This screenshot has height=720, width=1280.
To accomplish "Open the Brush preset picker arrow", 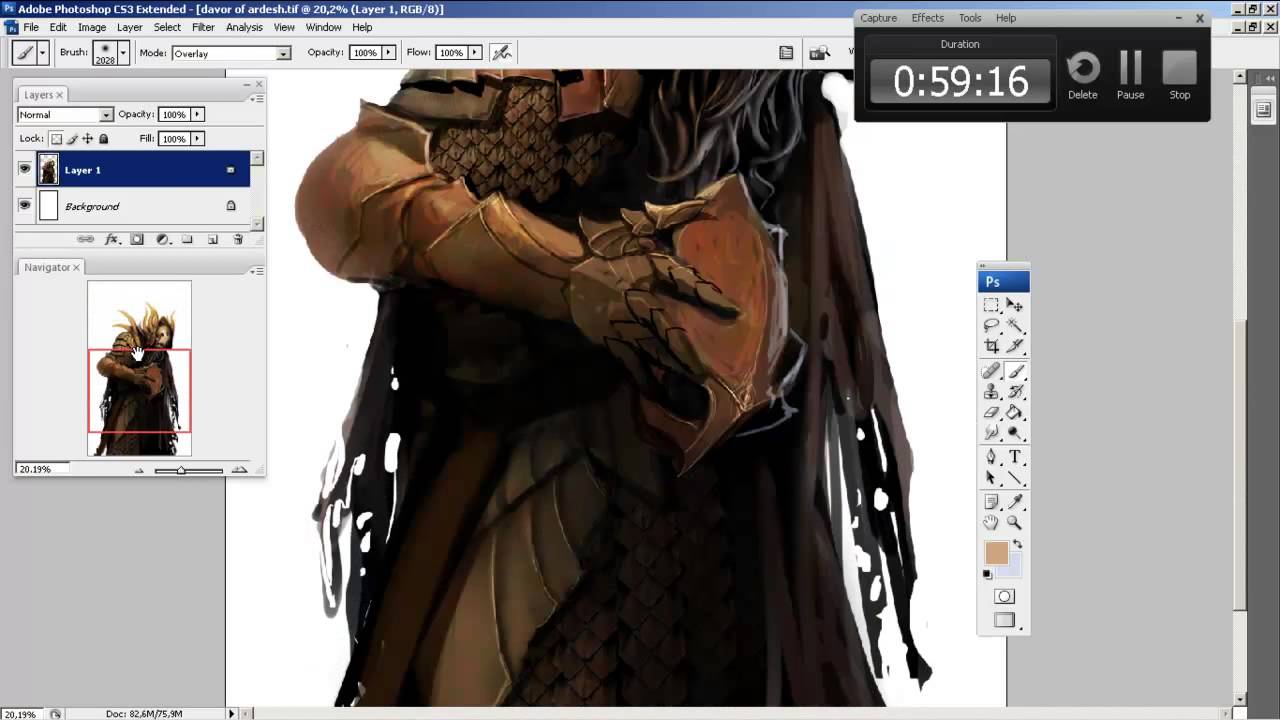I will (122, 53).
